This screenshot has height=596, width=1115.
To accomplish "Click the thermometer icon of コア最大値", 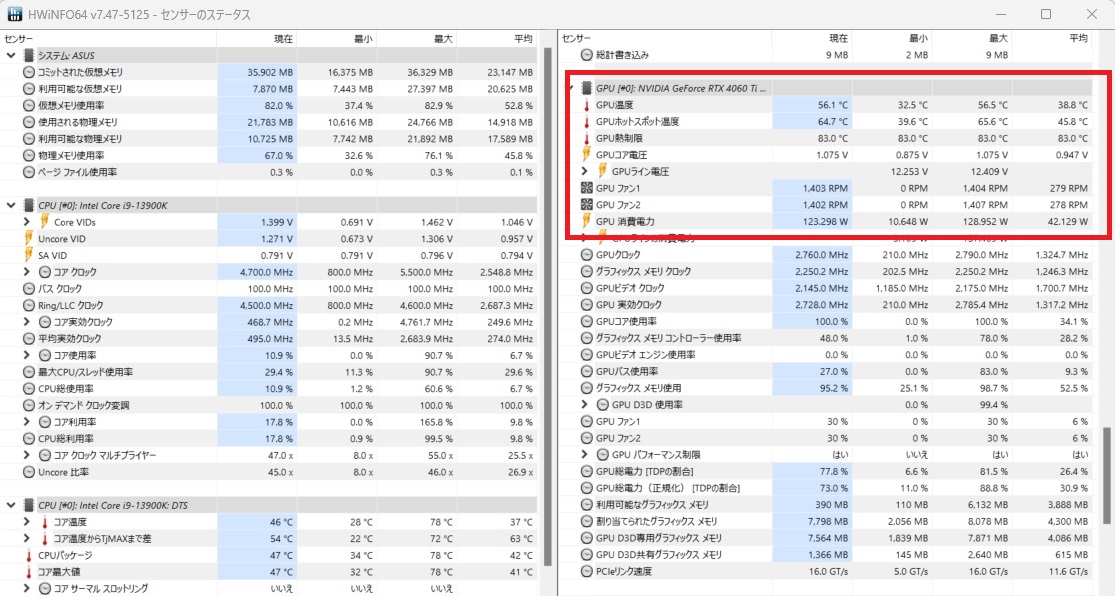I will point(28,572).
